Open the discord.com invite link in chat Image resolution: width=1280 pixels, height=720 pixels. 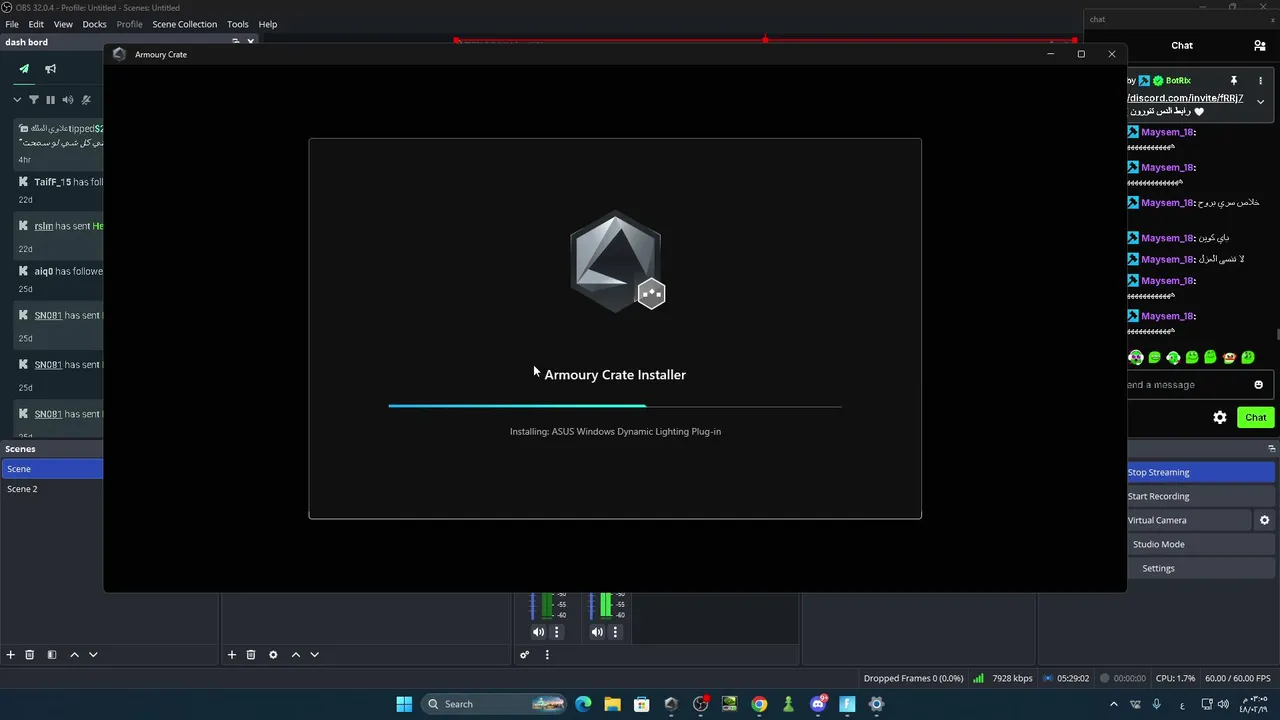pyautogui.click(x=1186, y=98)
